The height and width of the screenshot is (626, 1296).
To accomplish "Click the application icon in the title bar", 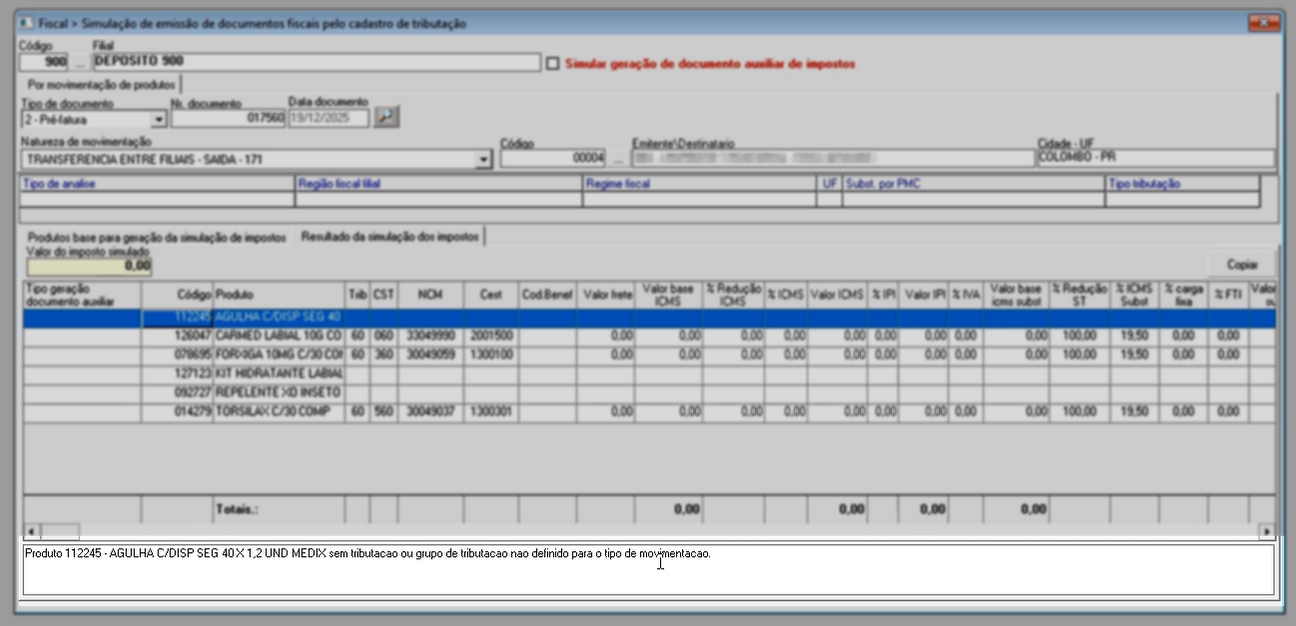I will [x=25, y=22].
